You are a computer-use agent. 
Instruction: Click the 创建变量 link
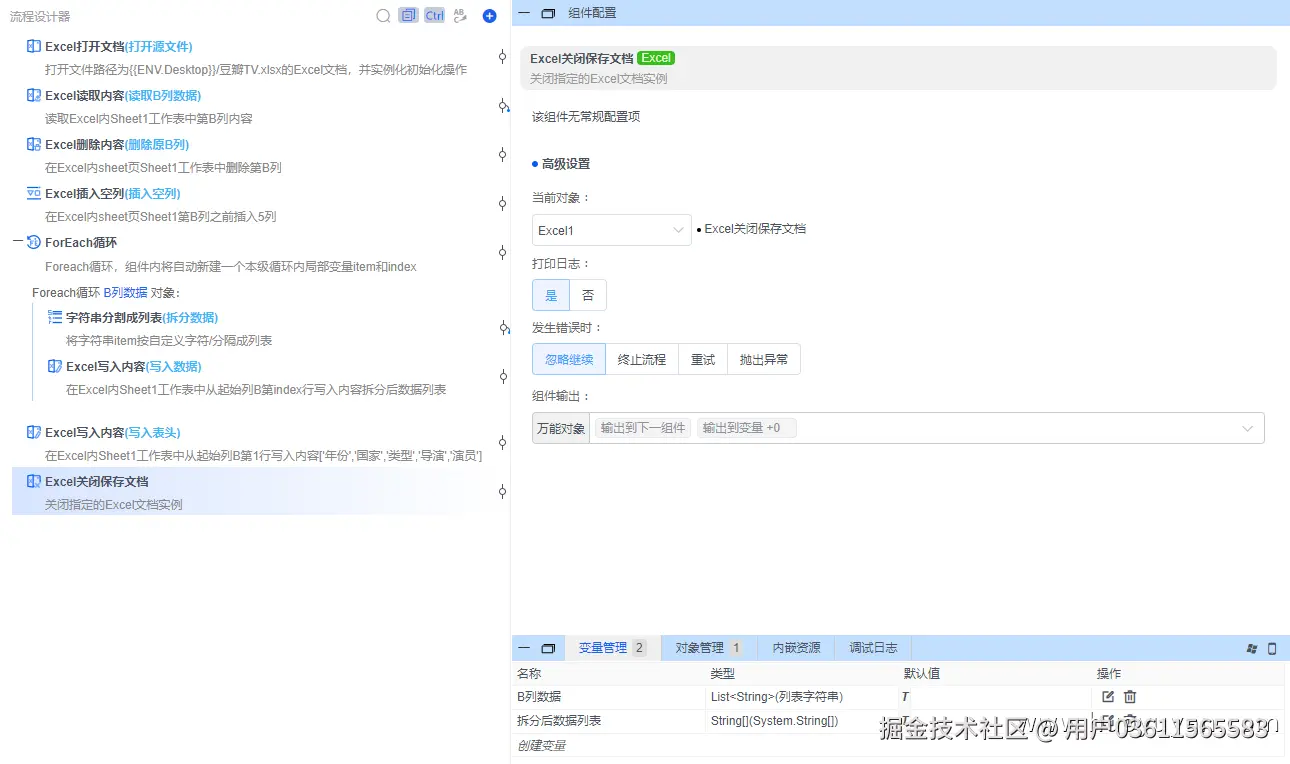541,744
